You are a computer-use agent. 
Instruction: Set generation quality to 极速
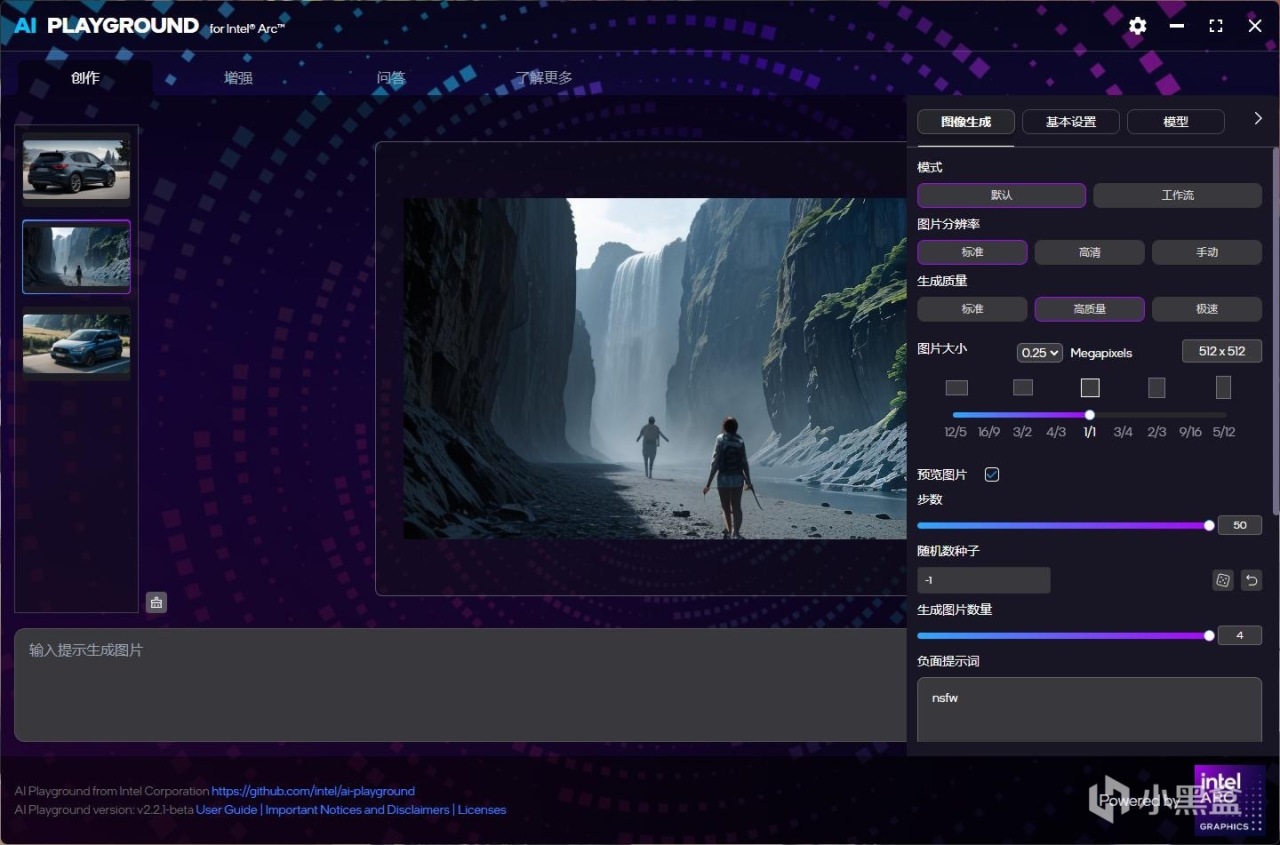click(x=1207, y=309)
